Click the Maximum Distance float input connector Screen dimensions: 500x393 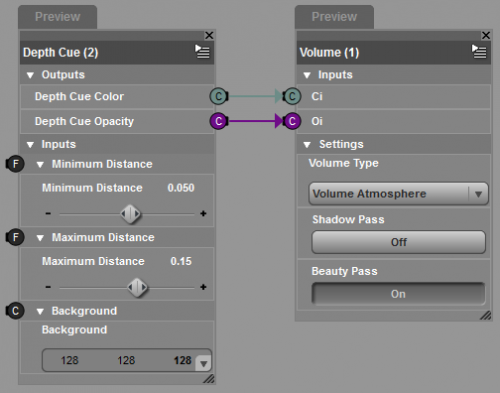tap(15, 237)
